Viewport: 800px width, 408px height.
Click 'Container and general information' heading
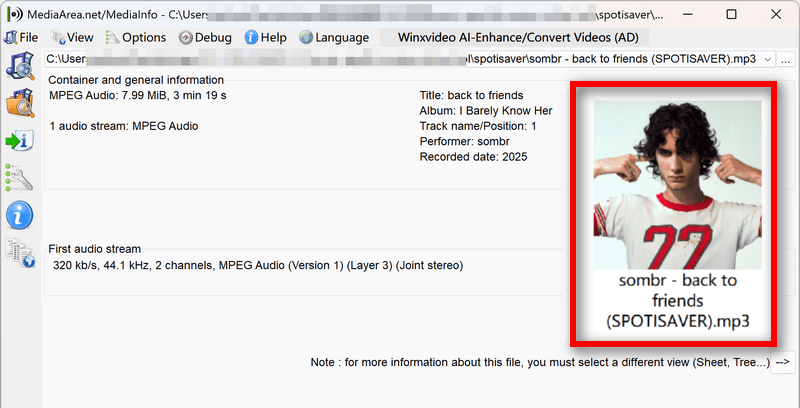pos(136,80)
